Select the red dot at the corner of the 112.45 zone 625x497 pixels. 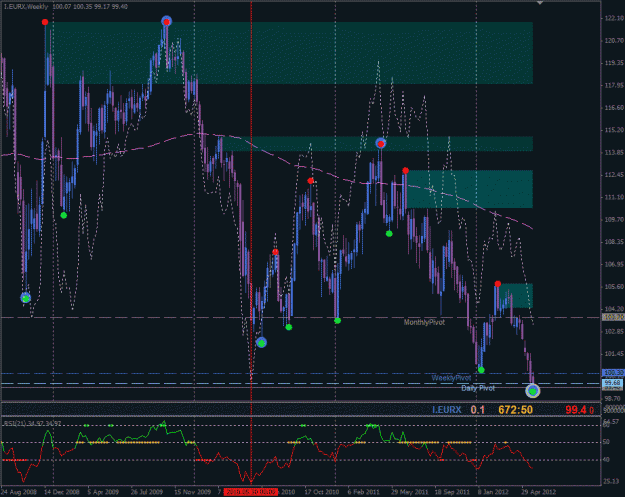[x=405, y=171]
